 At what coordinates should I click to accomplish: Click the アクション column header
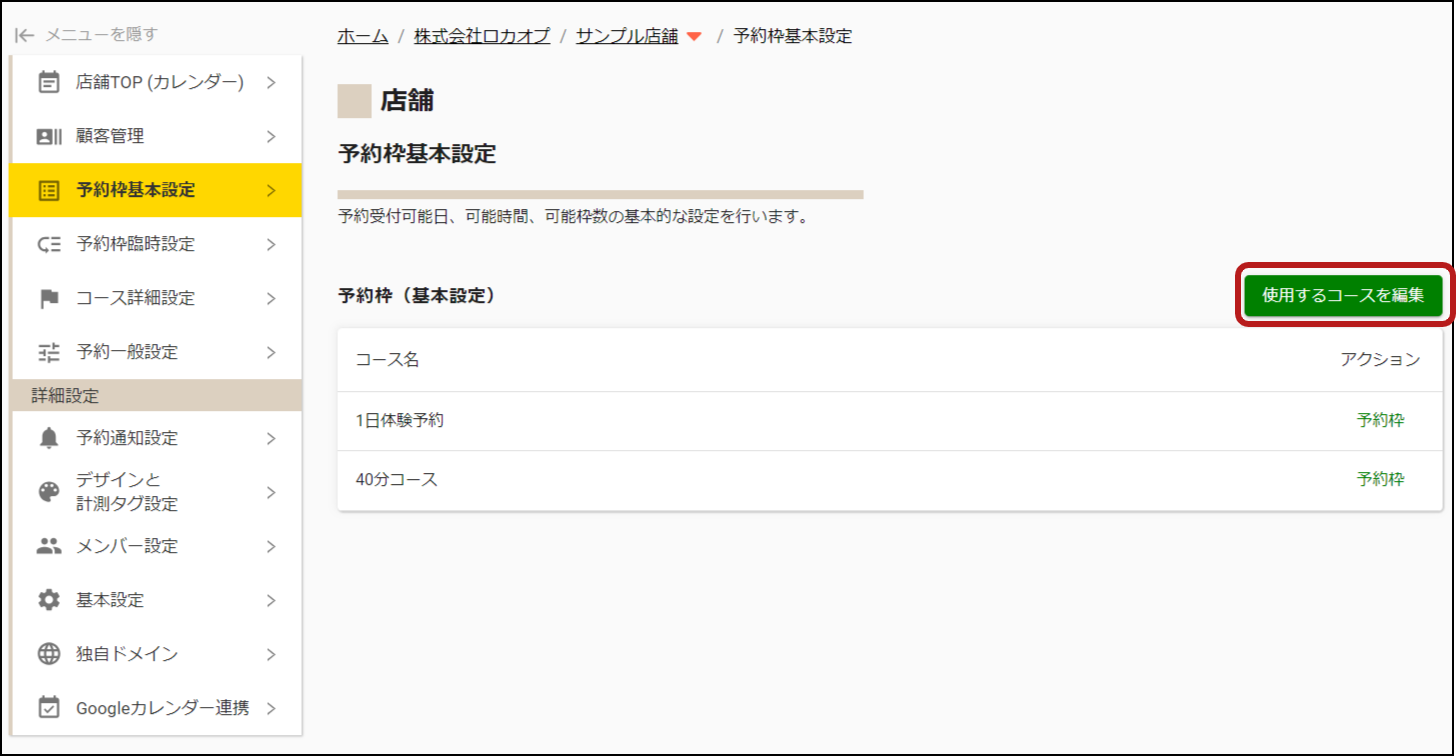[x=1380, y=360]
